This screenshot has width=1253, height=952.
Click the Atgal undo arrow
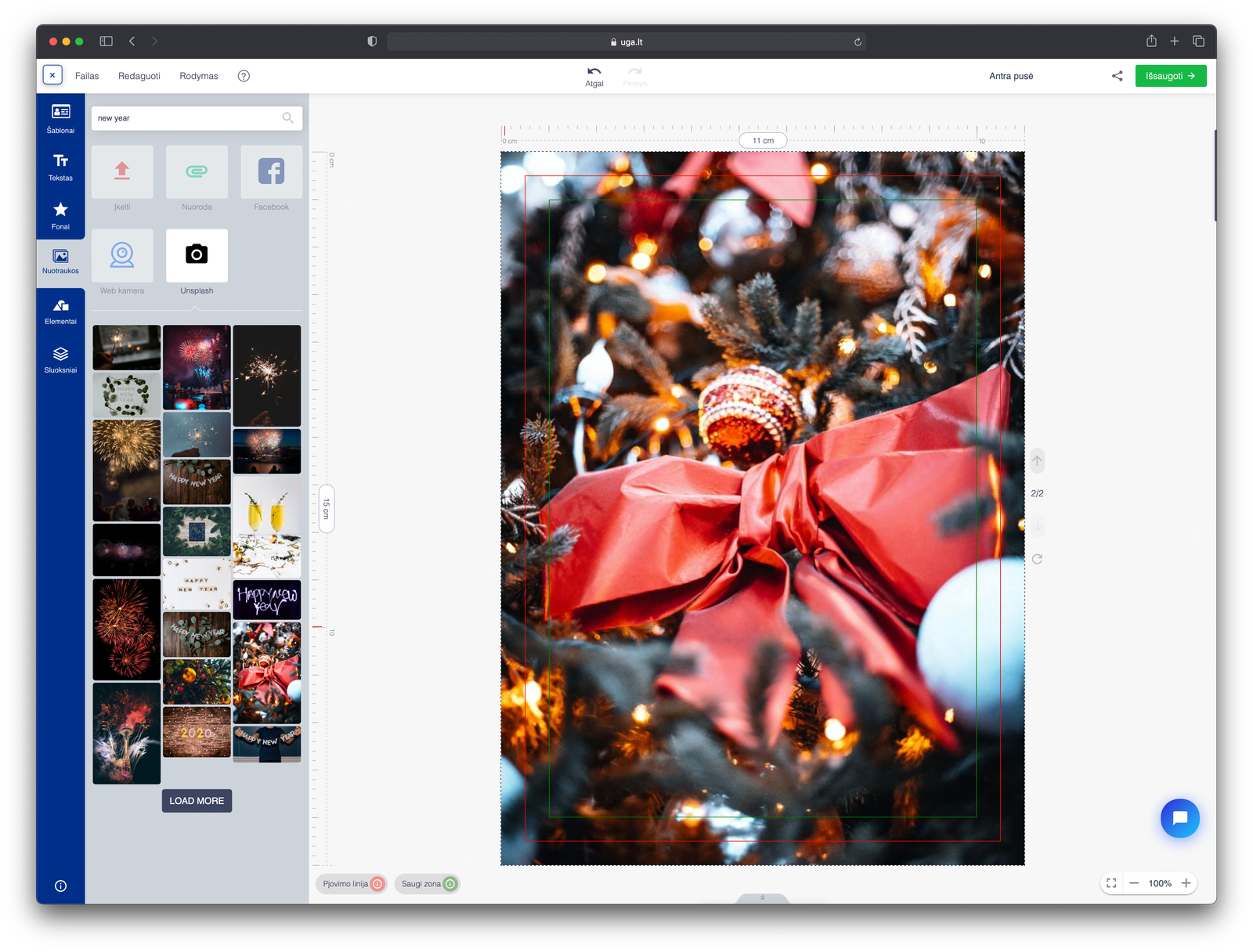(594, 76)
